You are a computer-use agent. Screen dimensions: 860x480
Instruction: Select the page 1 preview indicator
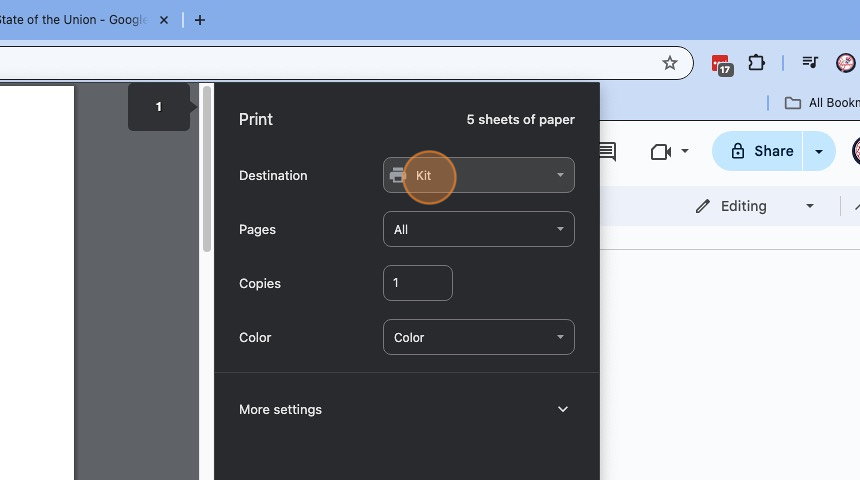[x=159, y=107]
